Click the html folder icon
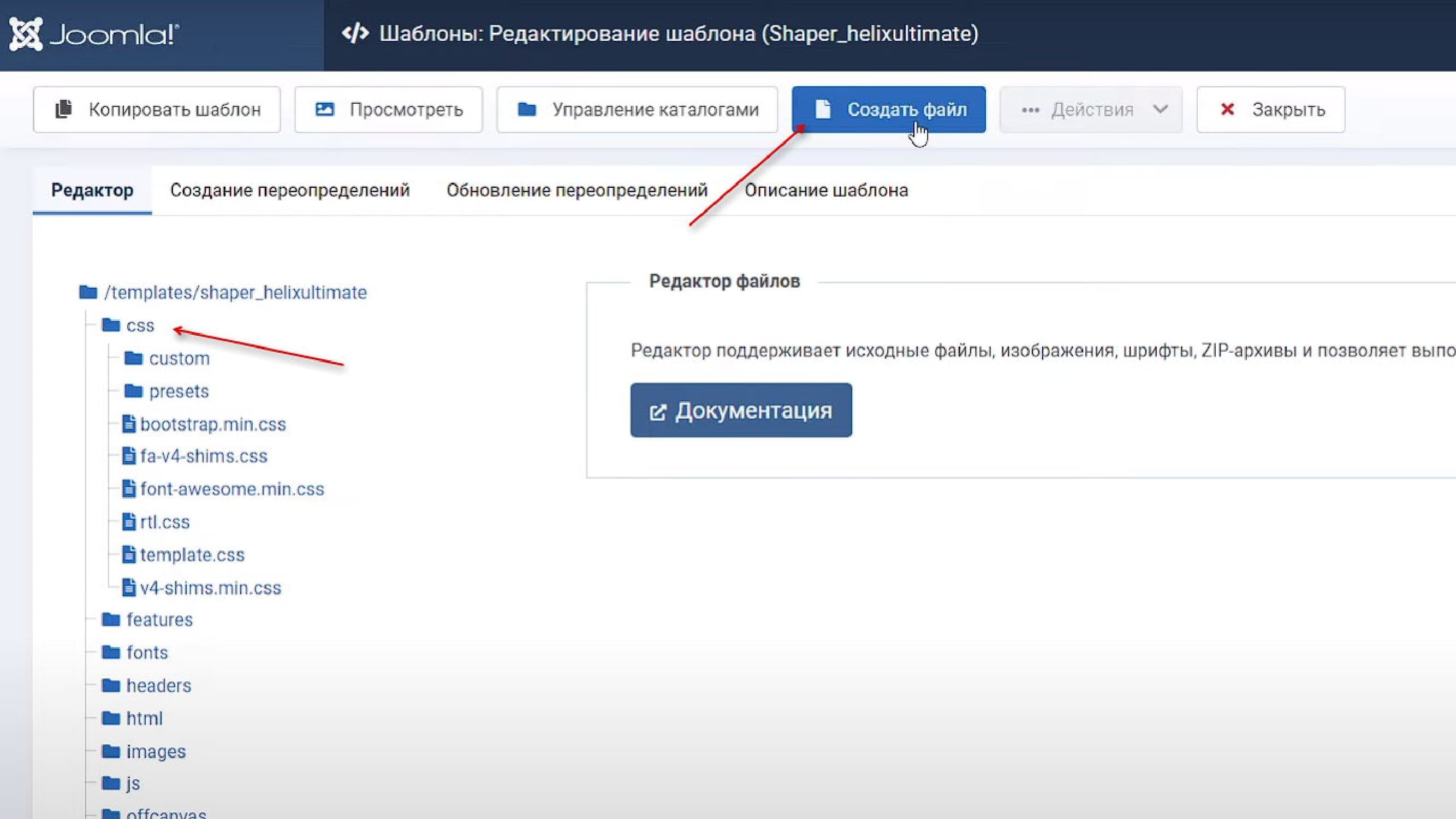Screen dimensions: 1456x819 click(x=111, y=718)
